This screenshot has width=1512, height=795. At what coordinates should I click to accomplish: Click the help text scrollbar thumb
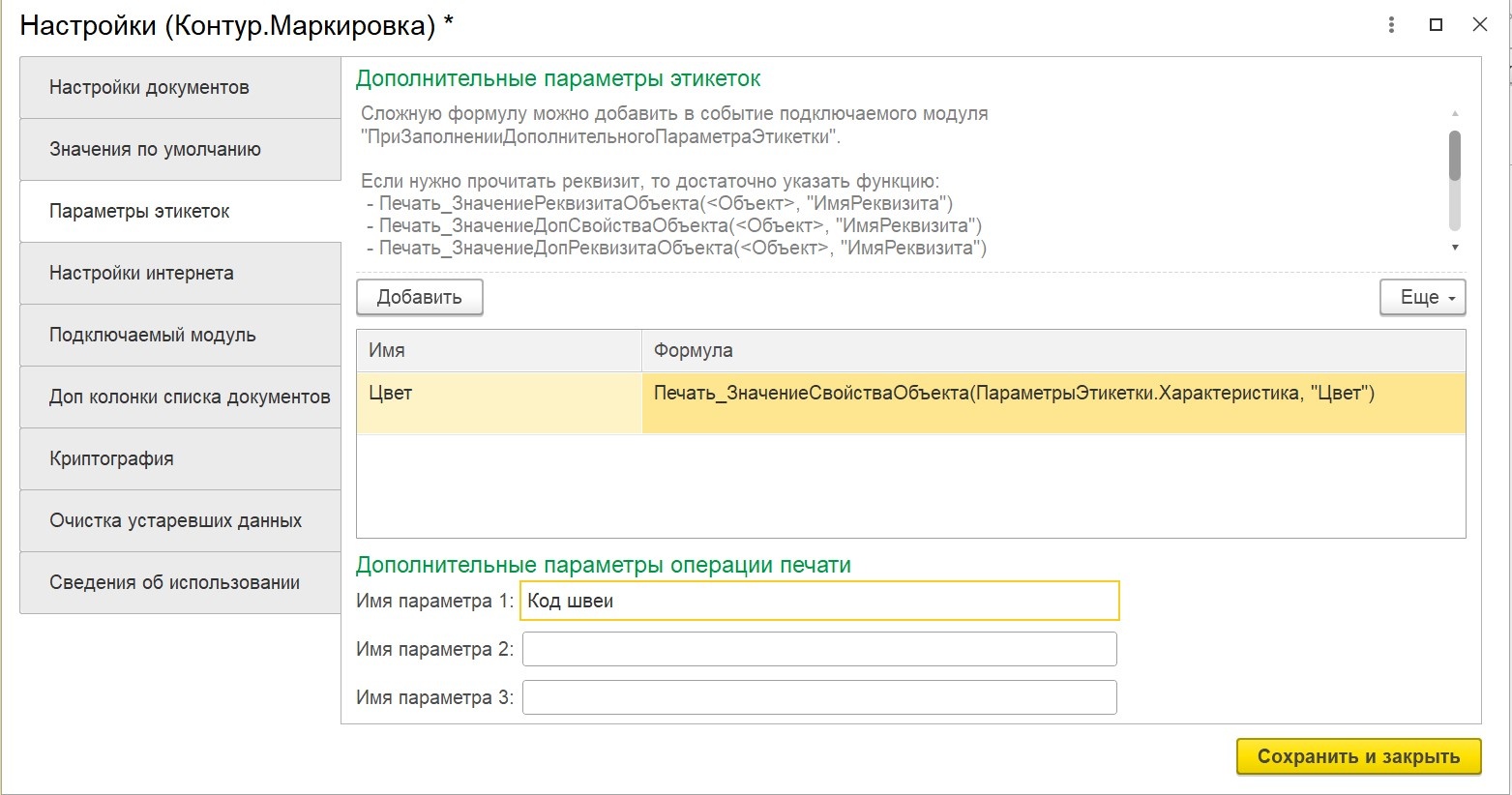(1454, 156)
